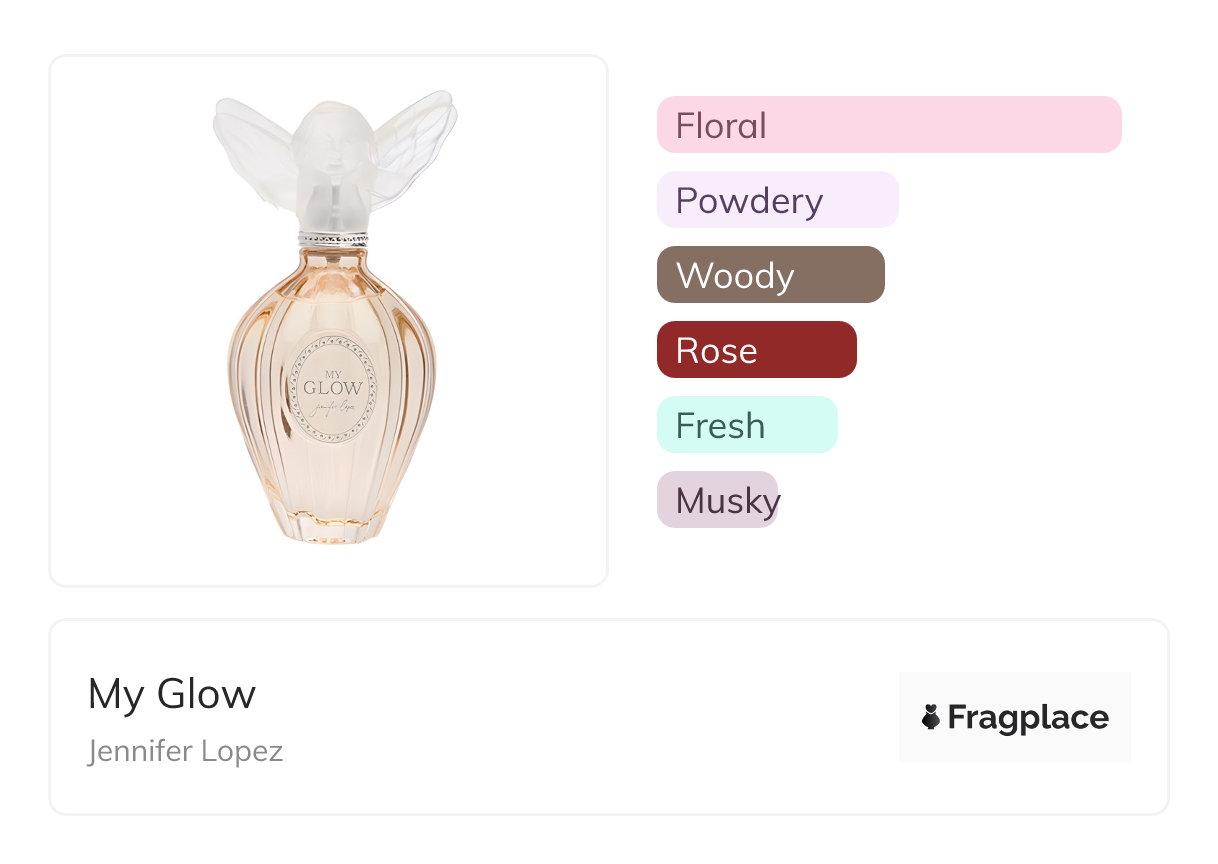Click the letter F in Fragplace
The image size is (1218, 864).
[x=958, y=718]
